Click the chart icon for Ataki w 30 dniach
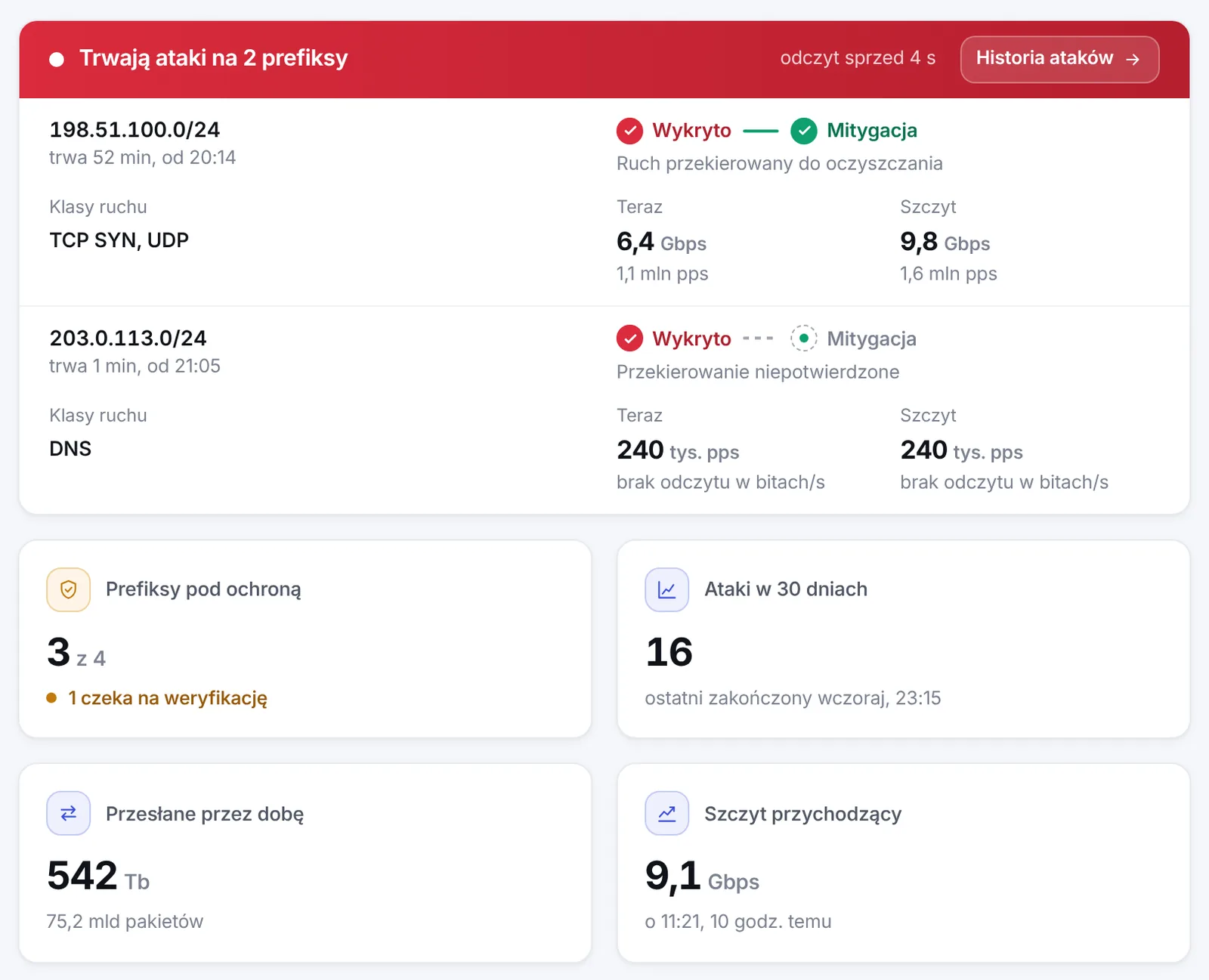1209x980 pixels. click(x=666, y=589)
